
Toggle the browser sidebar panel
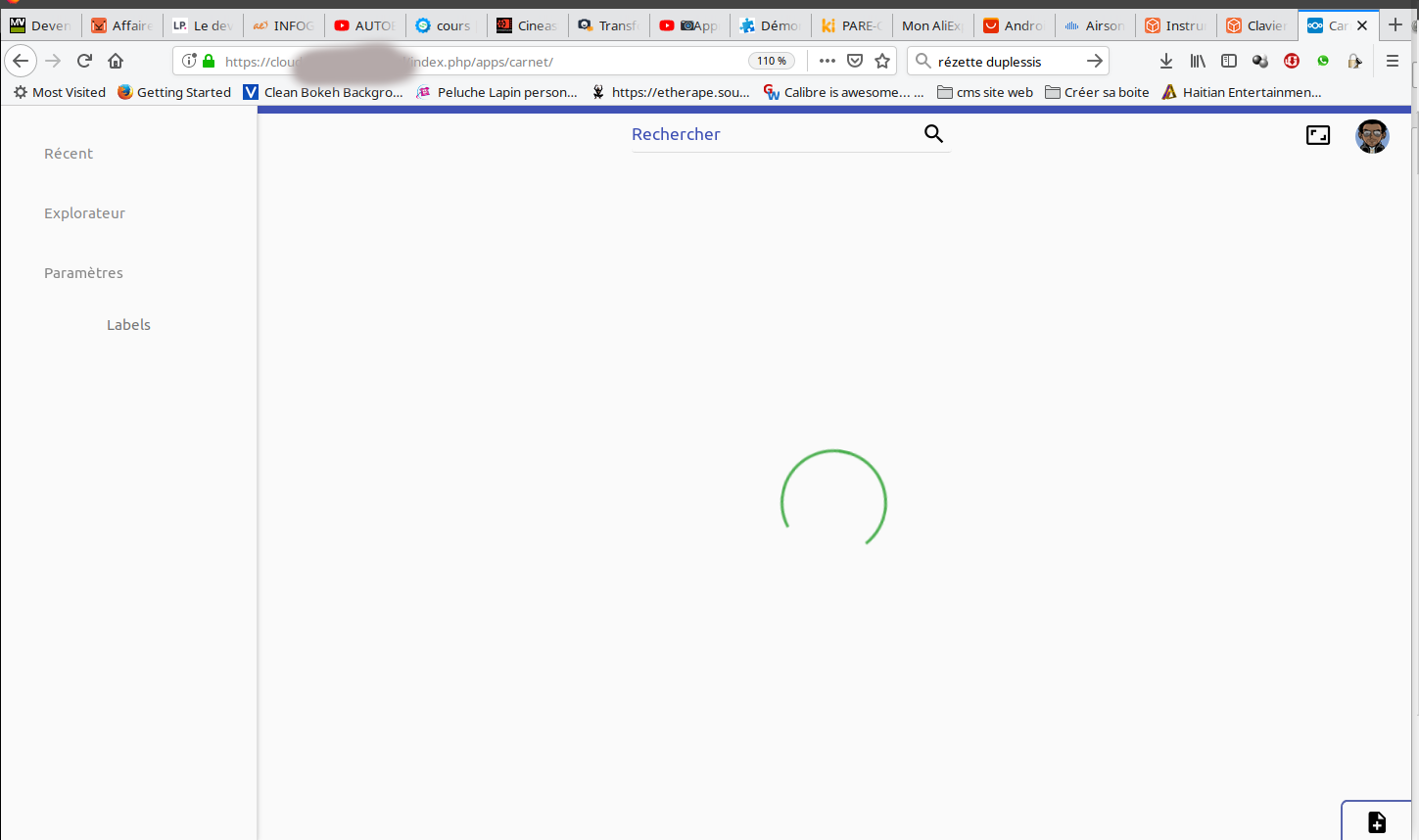1228,61
